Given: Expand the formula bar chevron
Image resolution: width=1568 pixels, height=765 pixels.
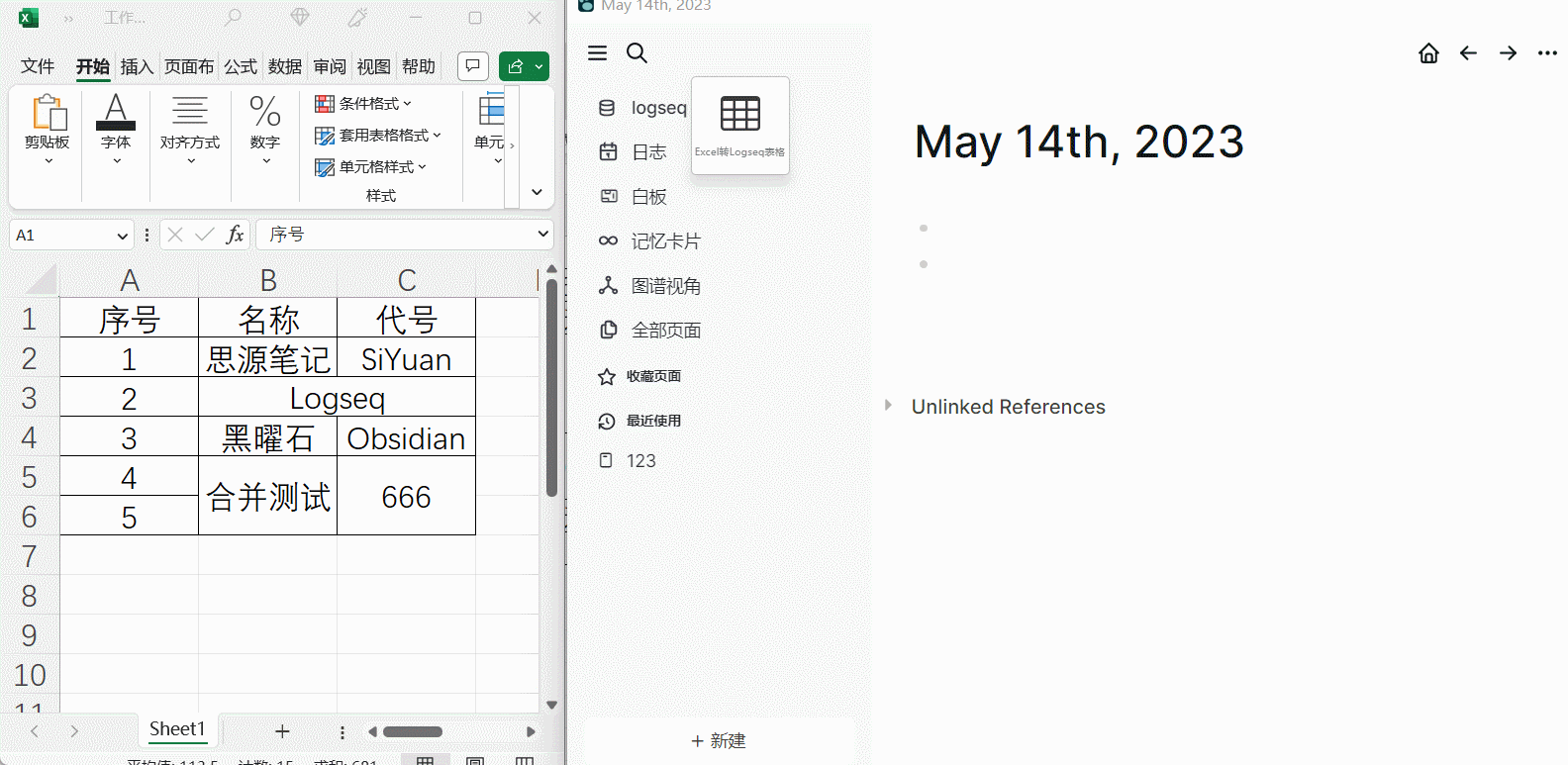Looking at the screenshot, I should [542, 234].
